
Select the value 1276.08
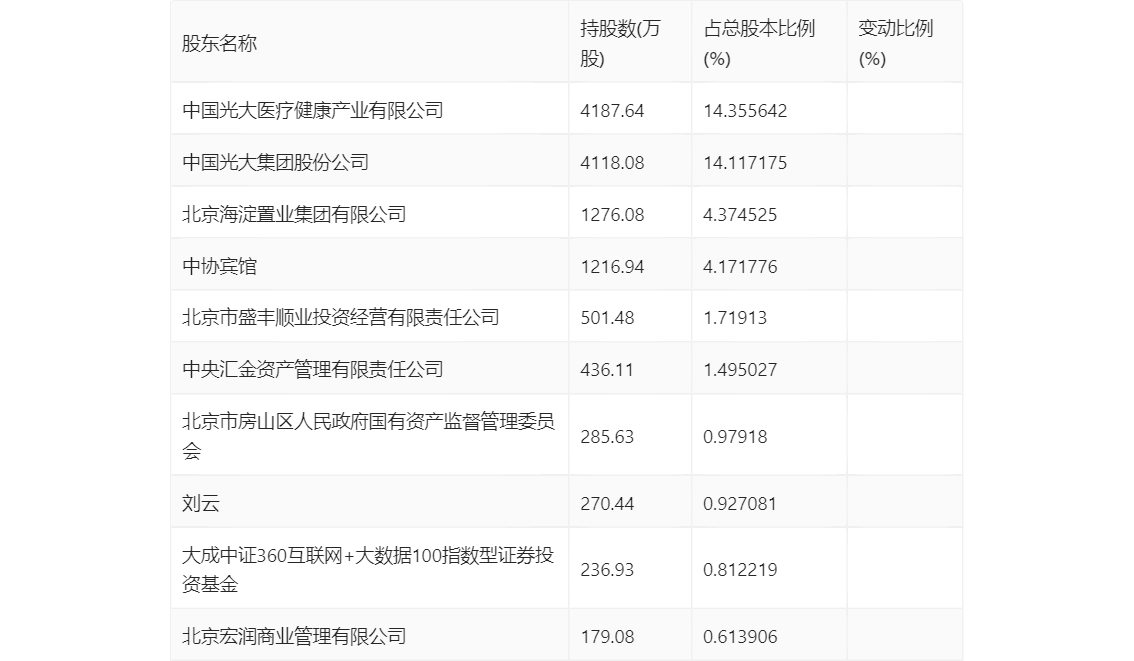pos(612,215)
